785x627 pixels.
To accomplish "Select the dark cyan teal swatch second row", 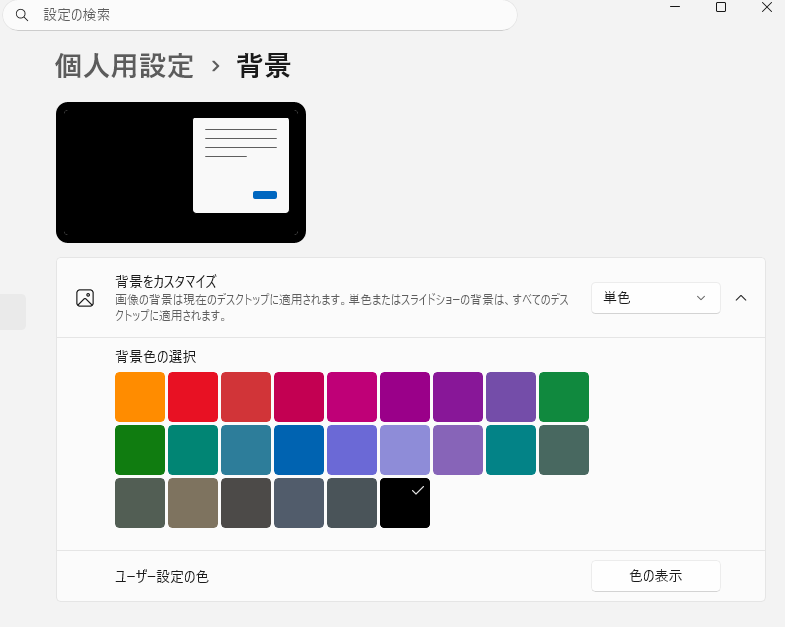I will (x=511, y=450).
